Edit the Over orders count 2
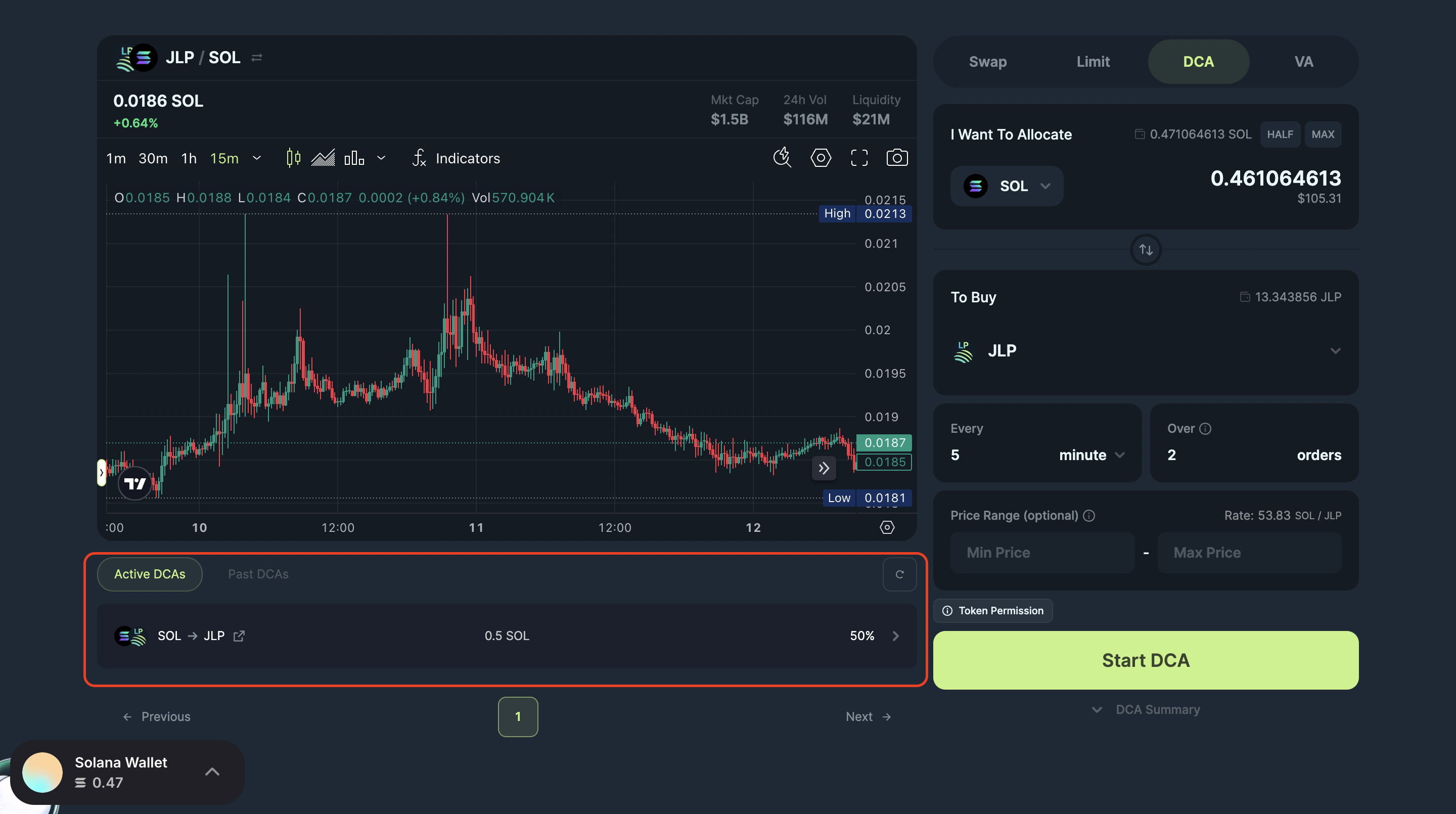1456x814 pixels. coord(1172,455)
